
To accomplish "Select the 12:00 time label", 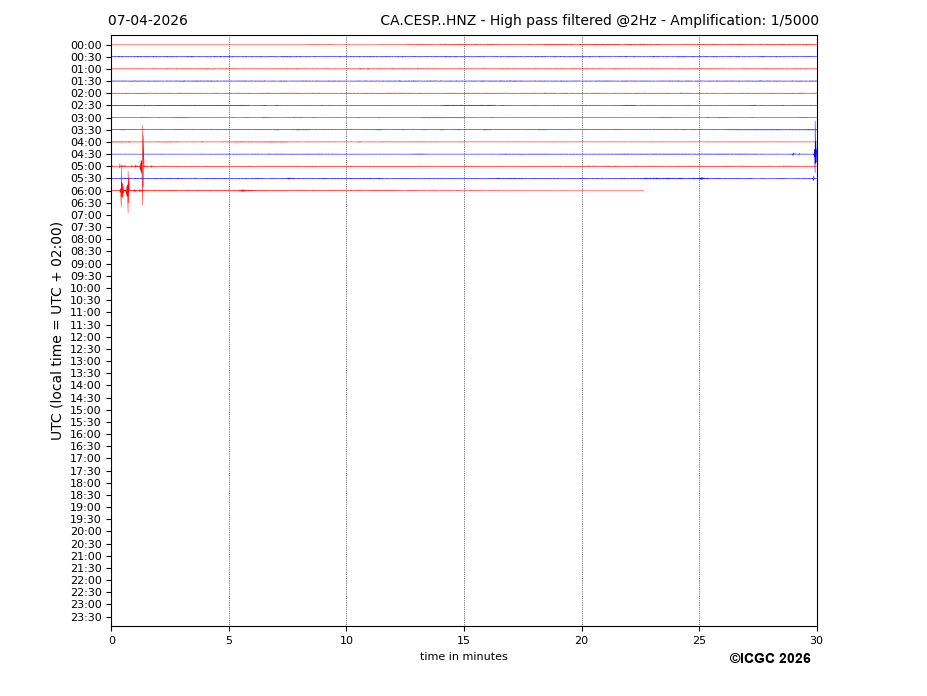I will coord(86,337).
